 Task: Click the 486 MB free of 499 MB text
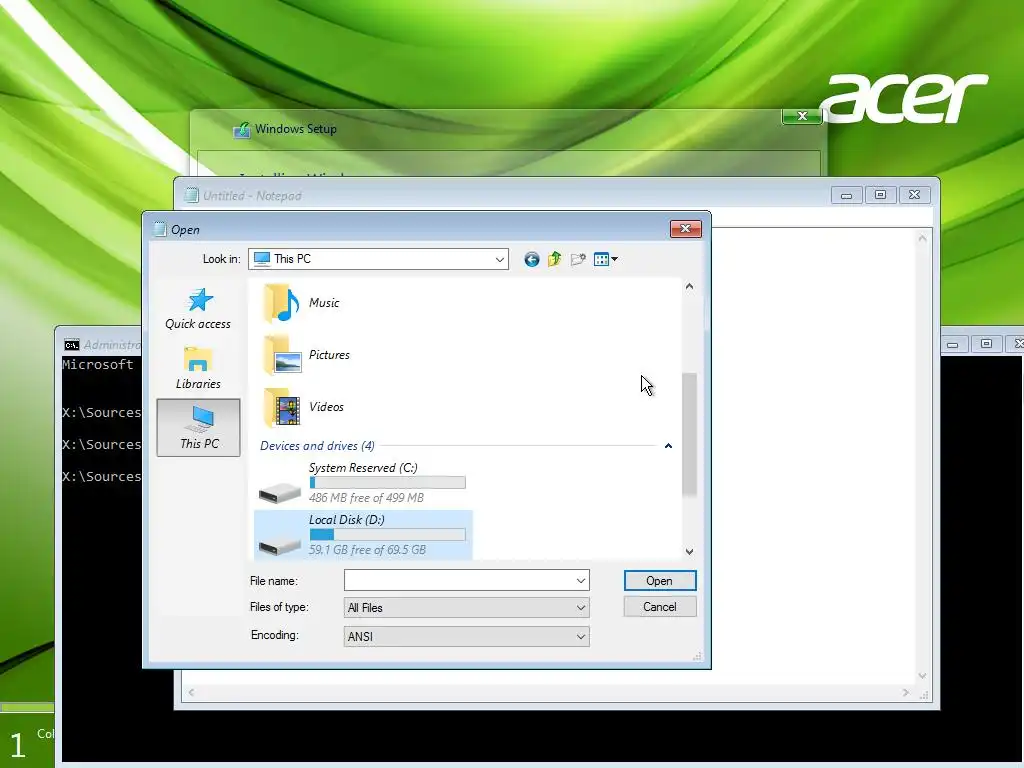tap(366, 498)
